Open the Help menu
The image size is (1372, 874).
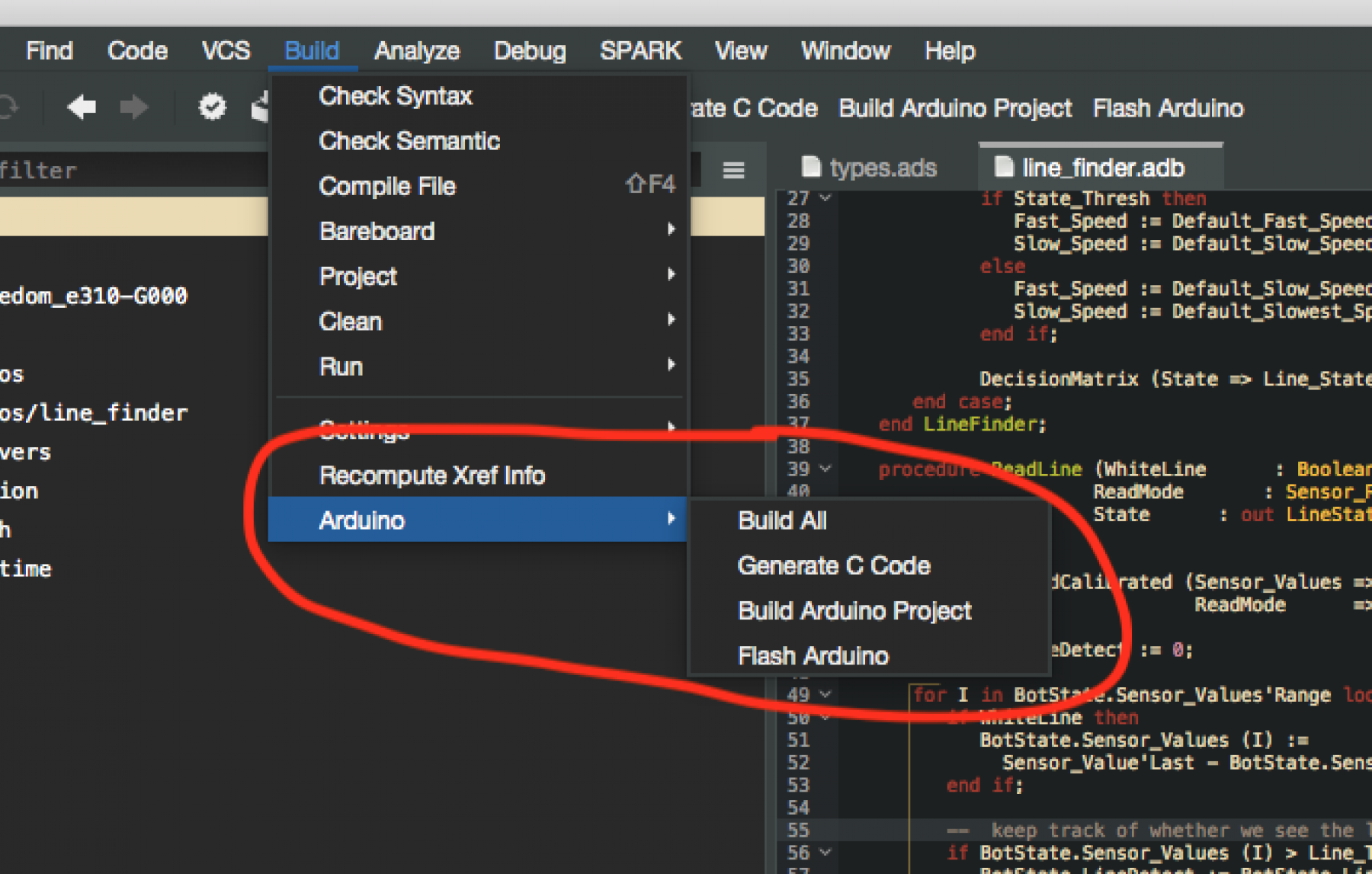pyautogui.click(x=950, y=51)
